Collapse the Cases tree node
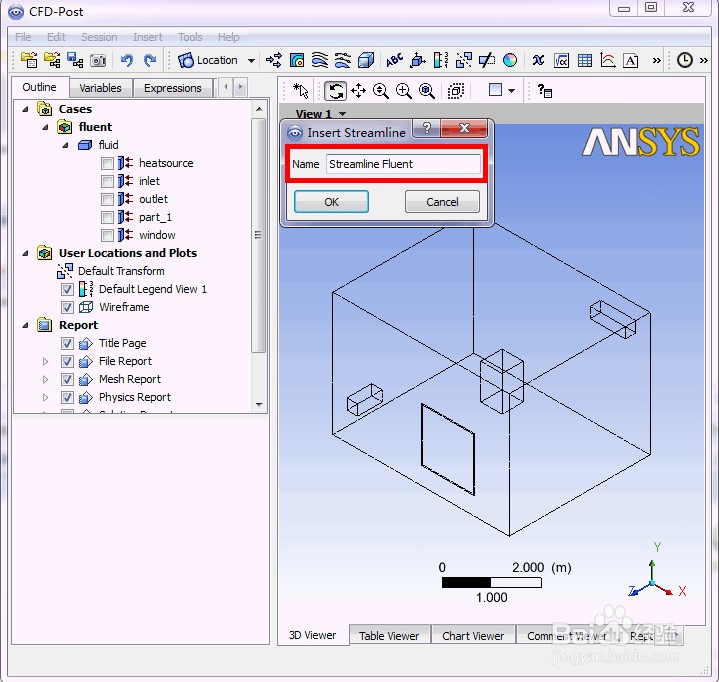Viewport: 719px width, 682px height. [x=25, y=109]
